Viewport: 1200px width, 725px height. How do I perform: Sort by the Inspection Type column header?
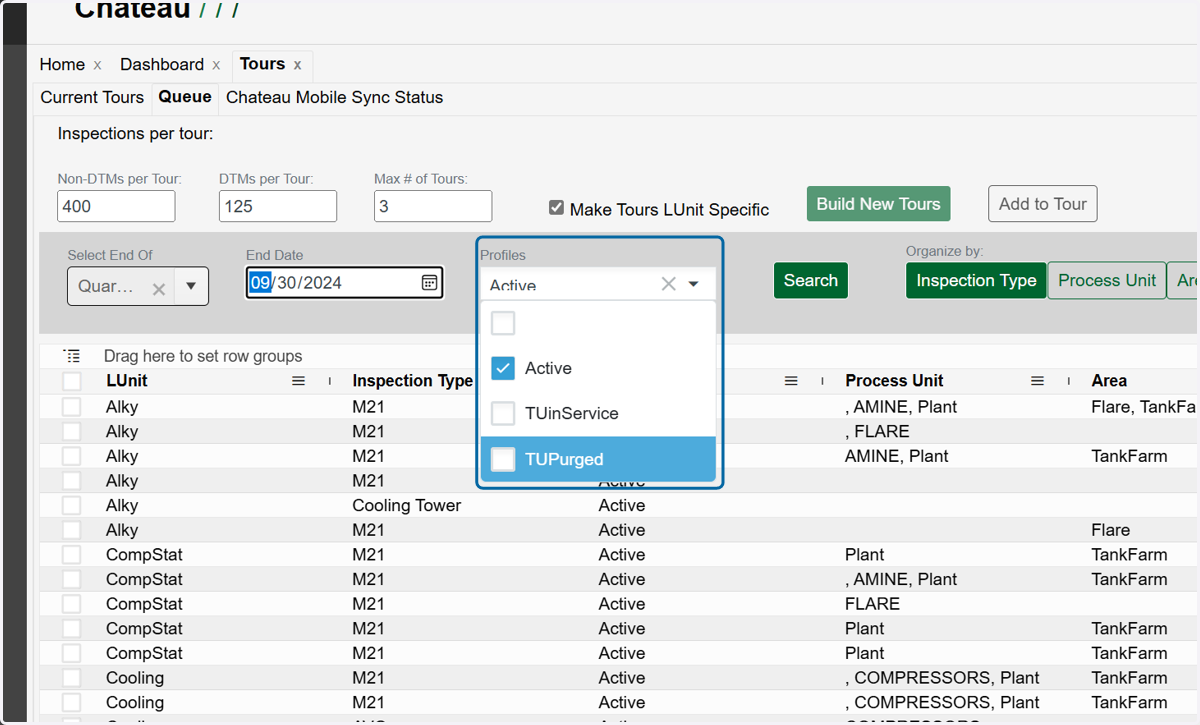[x=413, y=381]
